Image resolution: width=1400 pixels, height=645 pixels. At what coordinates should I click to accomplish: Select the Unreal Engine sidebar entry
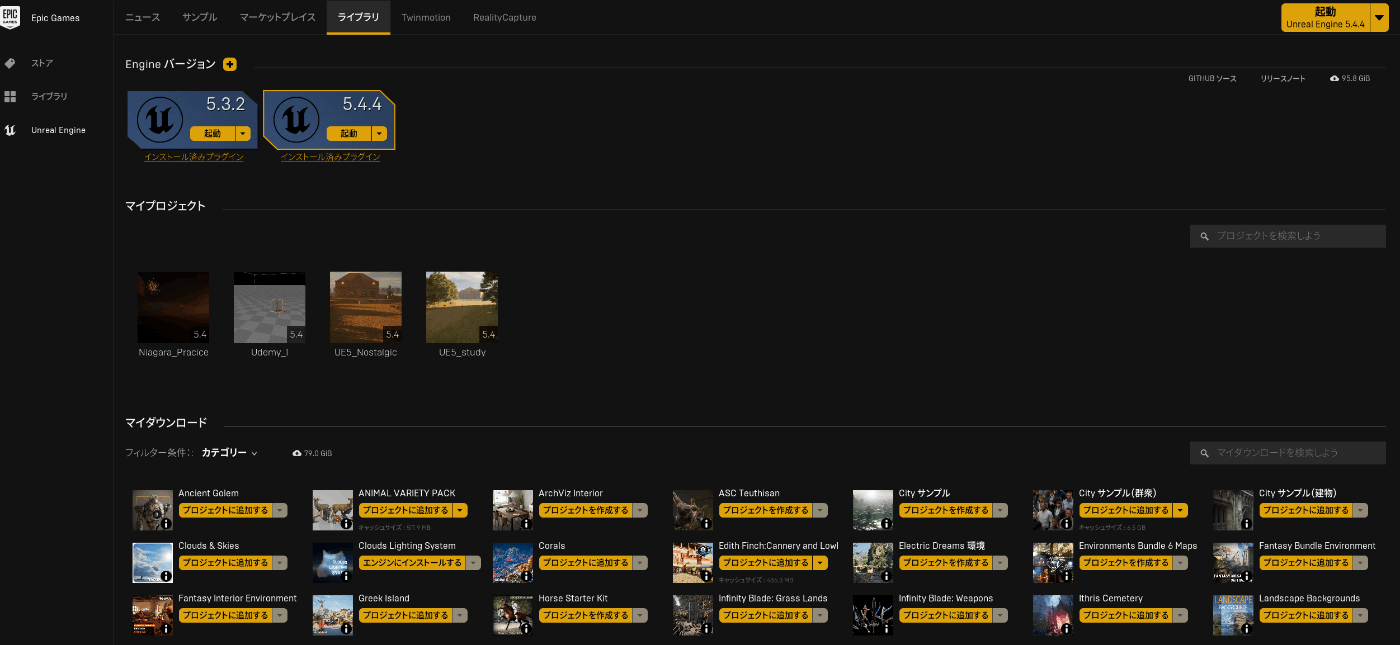[56, 130]
